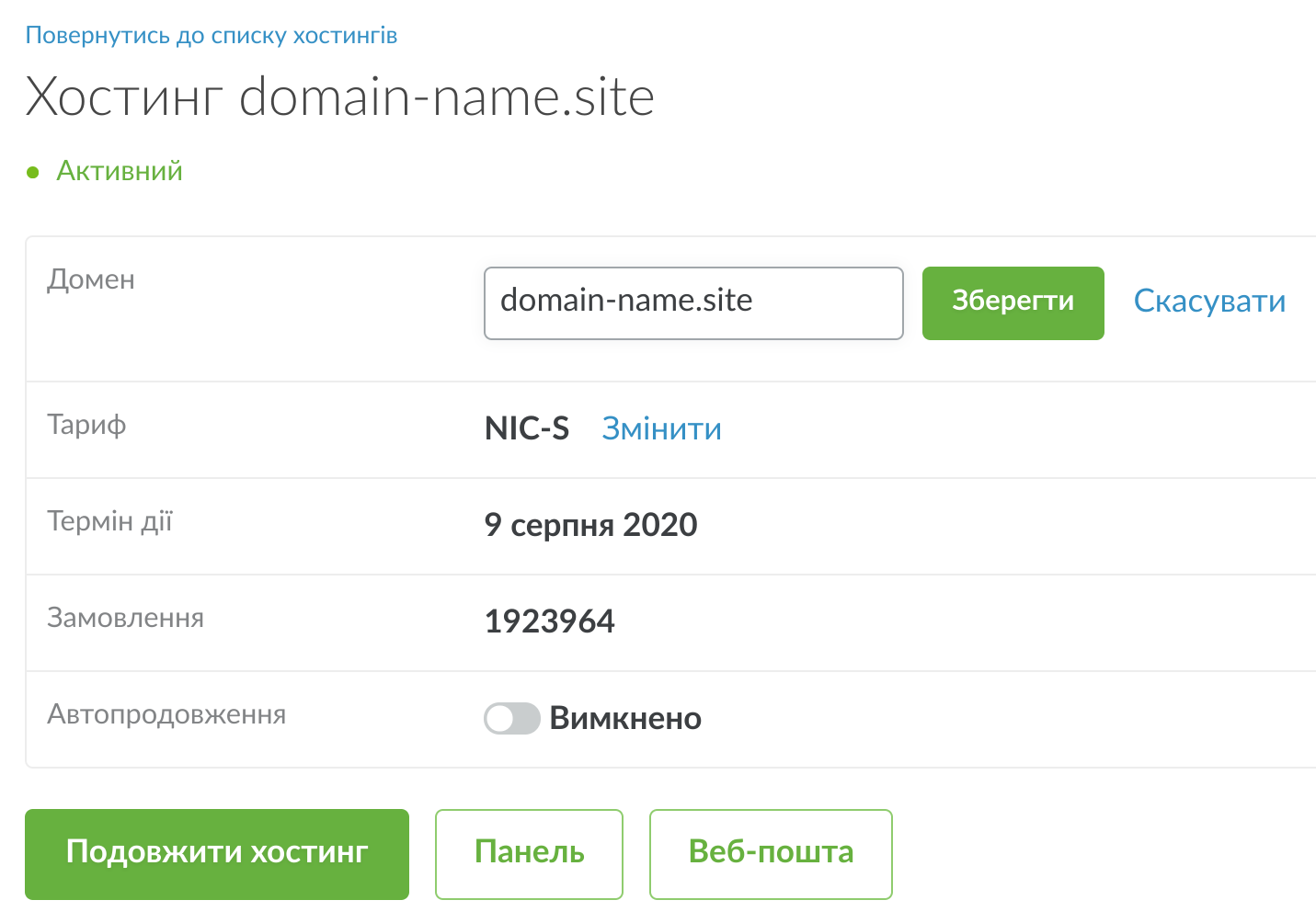Viewport: 1316px width, 923px height.
Task: Click the 'Замовлення' row label
Action: coord(125,618)
